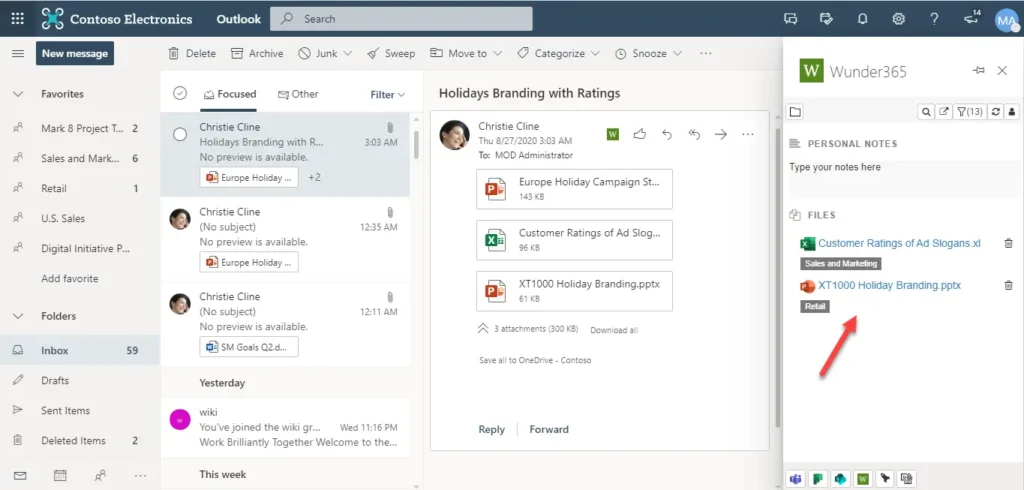The height and width of the screenshot is (490, 1024).
Task: Open the Filter dropdown in the message list
Action: pyautogui.click(x=387, y=95)
